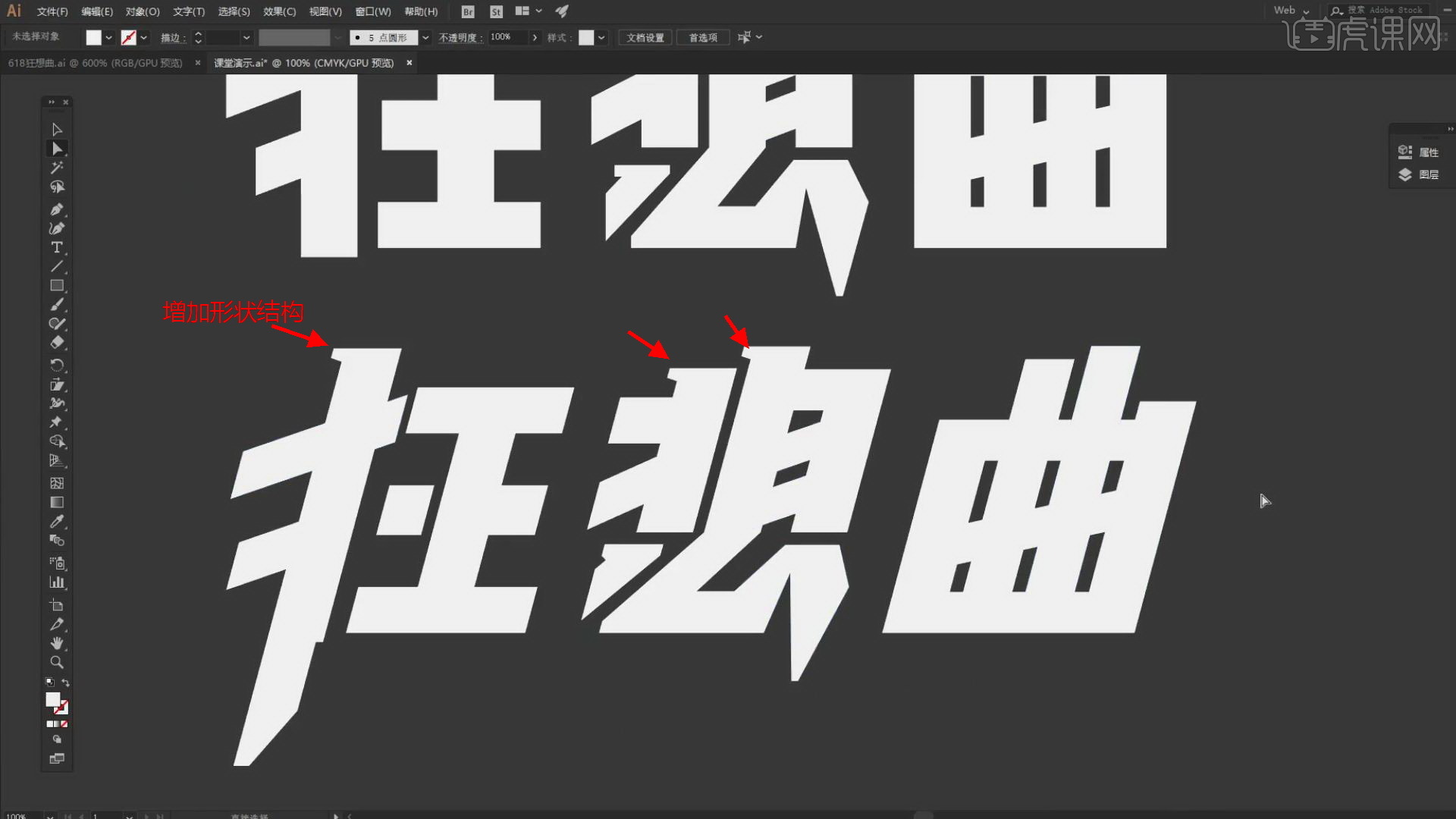Open the stroke weight dropdown

(246, 37)
